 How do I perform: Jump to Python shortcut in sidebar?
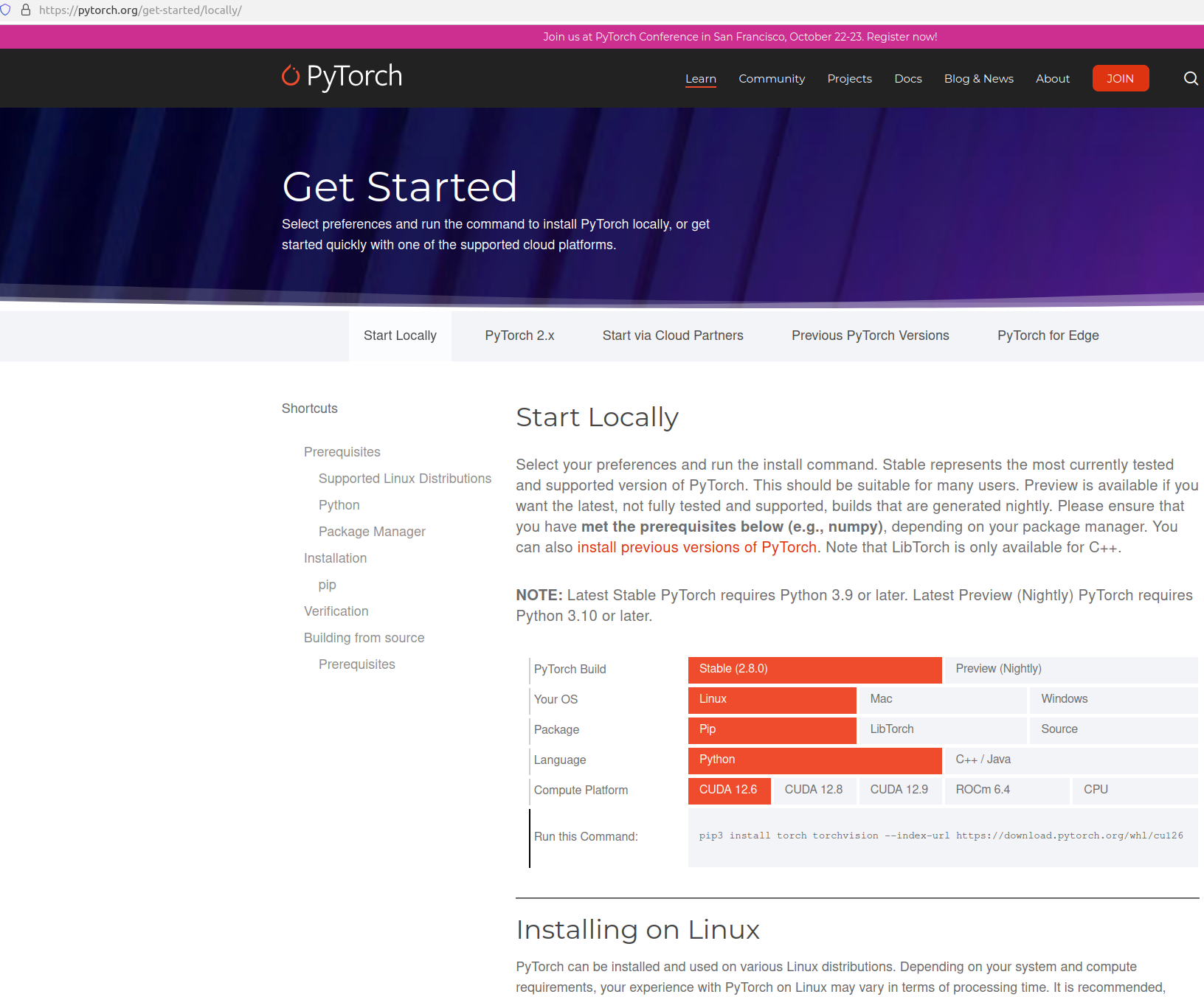coord(339,505)
